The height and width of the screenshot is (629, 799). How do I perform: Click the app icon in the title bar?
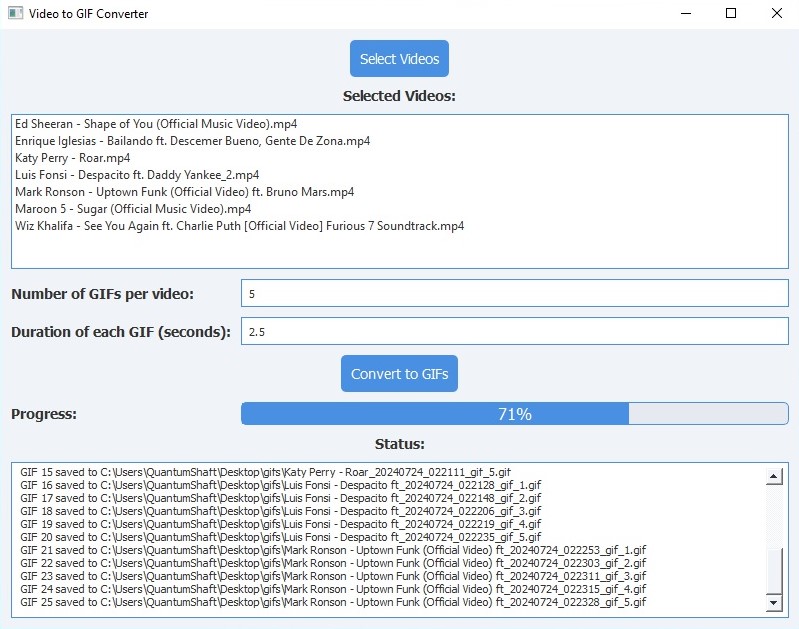pyautogui.click(x=15, y=13)
